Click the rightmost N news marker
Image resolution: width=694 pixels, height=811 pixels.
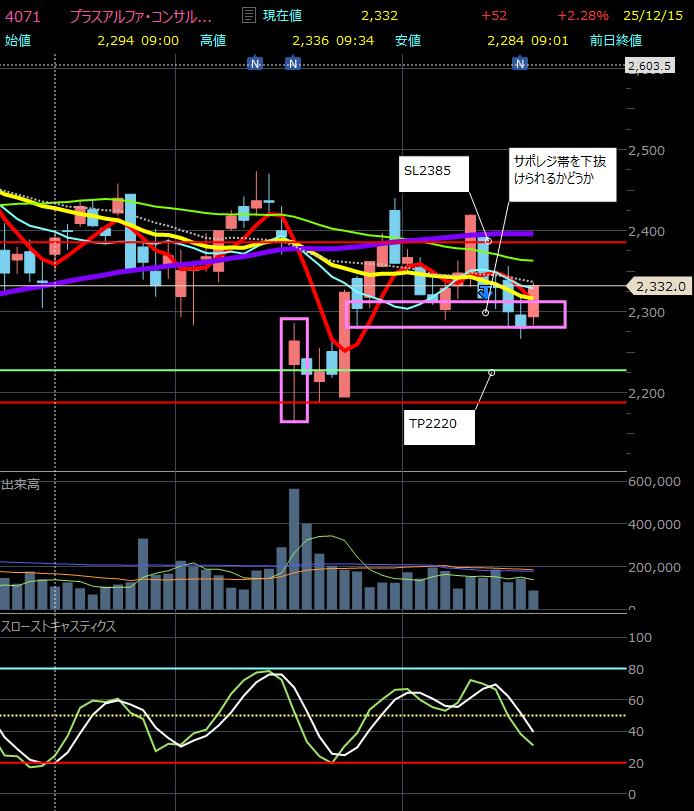(x=520, y=63)
